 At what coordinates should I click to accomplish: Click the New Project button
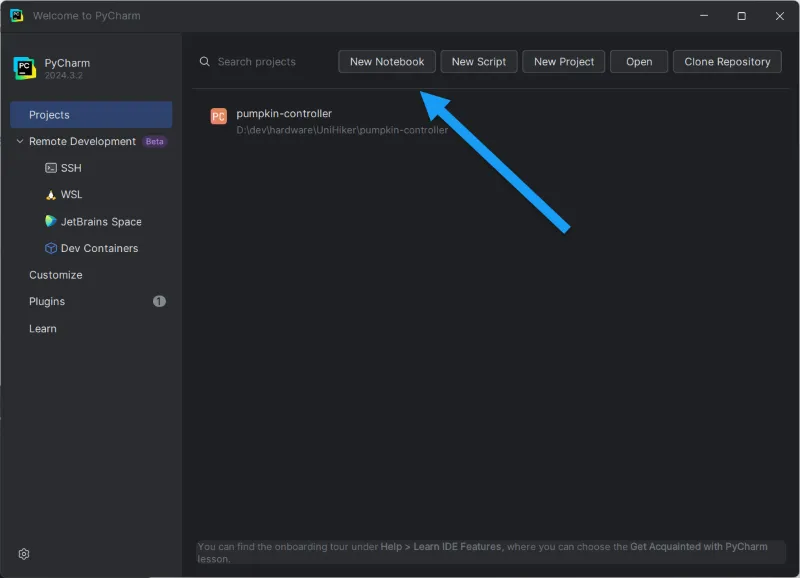click(564, 62)
